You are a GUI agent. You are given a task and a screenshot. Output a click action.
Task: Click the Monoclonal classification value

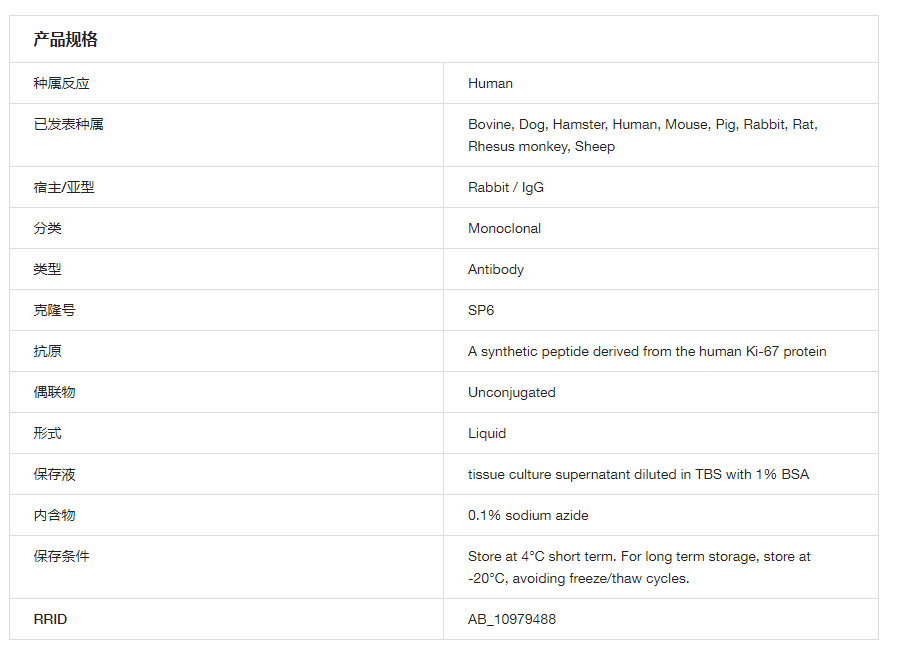[x=504, y=228]
